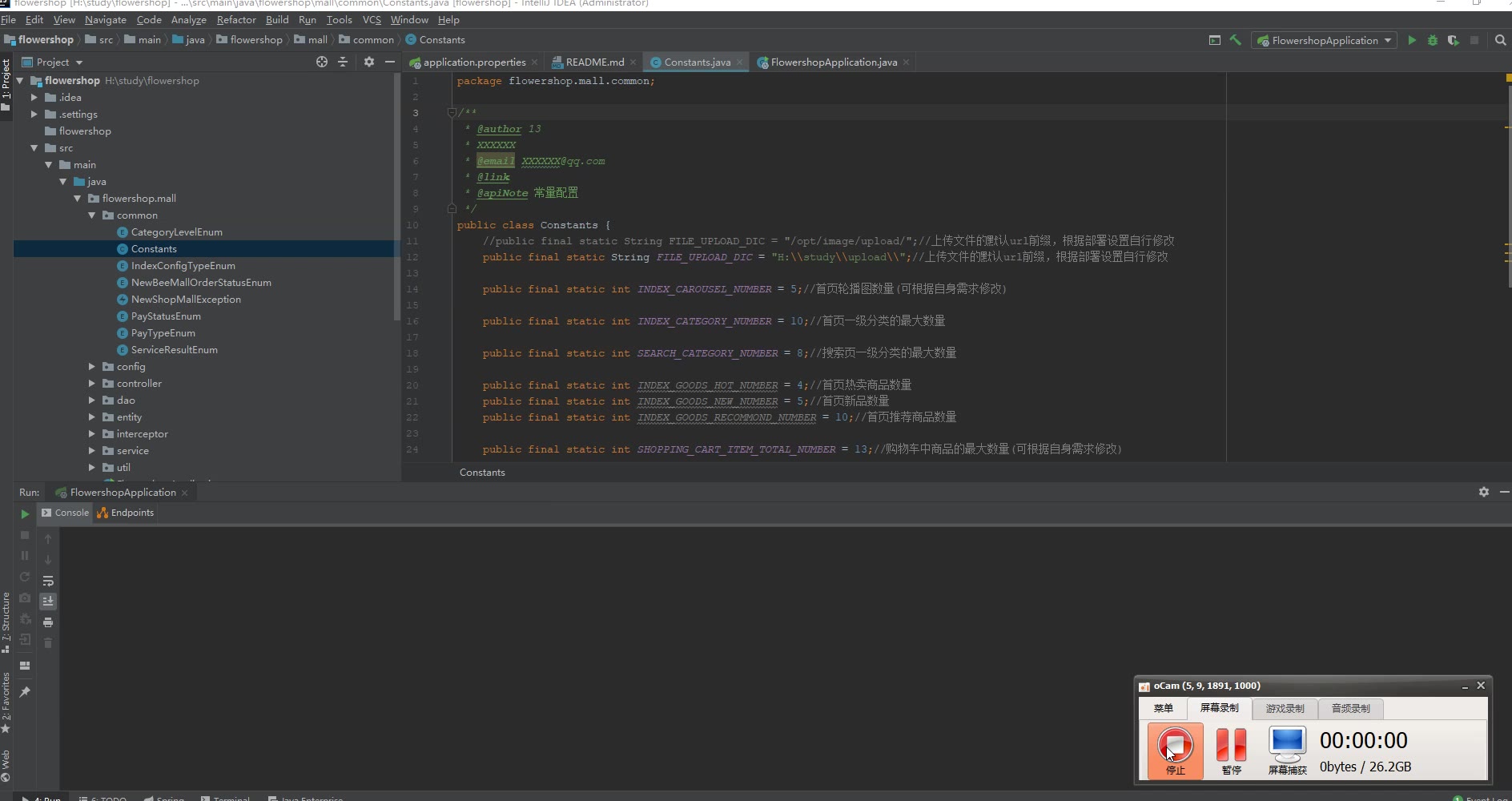Toggle scroll to end in Run console
This screenshot has width=1512, height=801.
tap(48, 601)
